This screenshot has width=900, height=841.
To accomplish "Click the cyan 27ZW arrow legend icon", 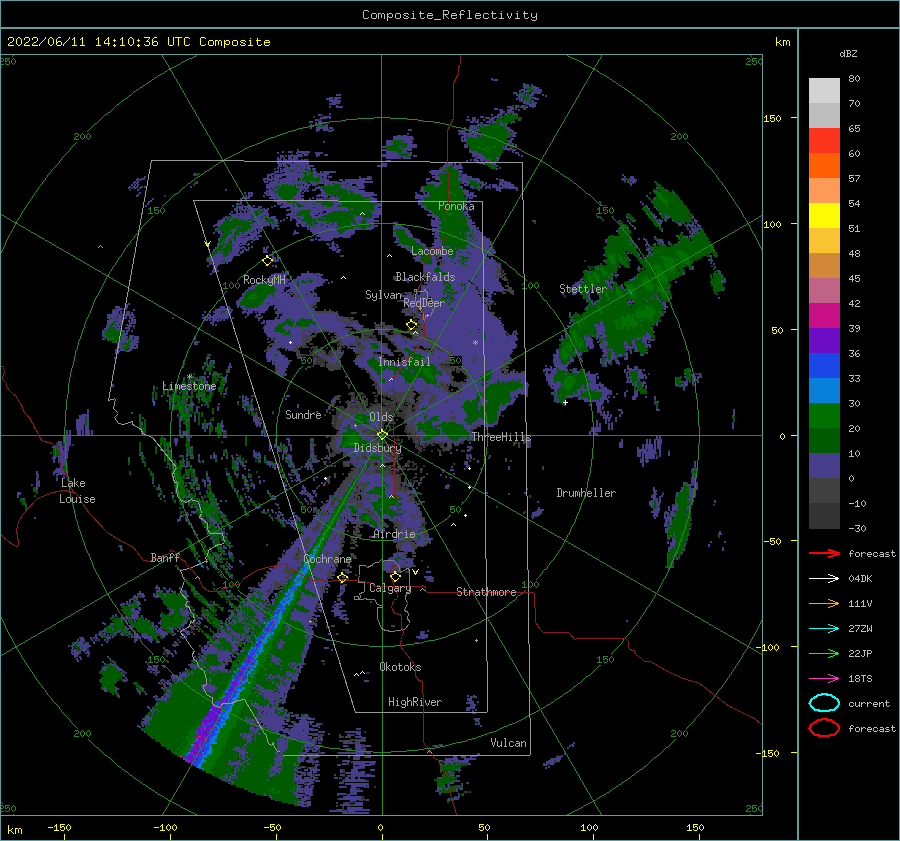I will (x=824, y=629).
